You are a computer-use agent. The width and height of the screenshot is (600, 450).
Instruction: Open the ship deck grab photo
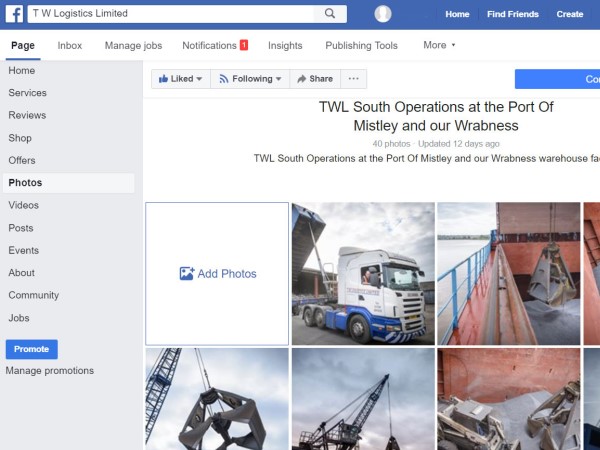pyautogui.click(x=509, y=274)
